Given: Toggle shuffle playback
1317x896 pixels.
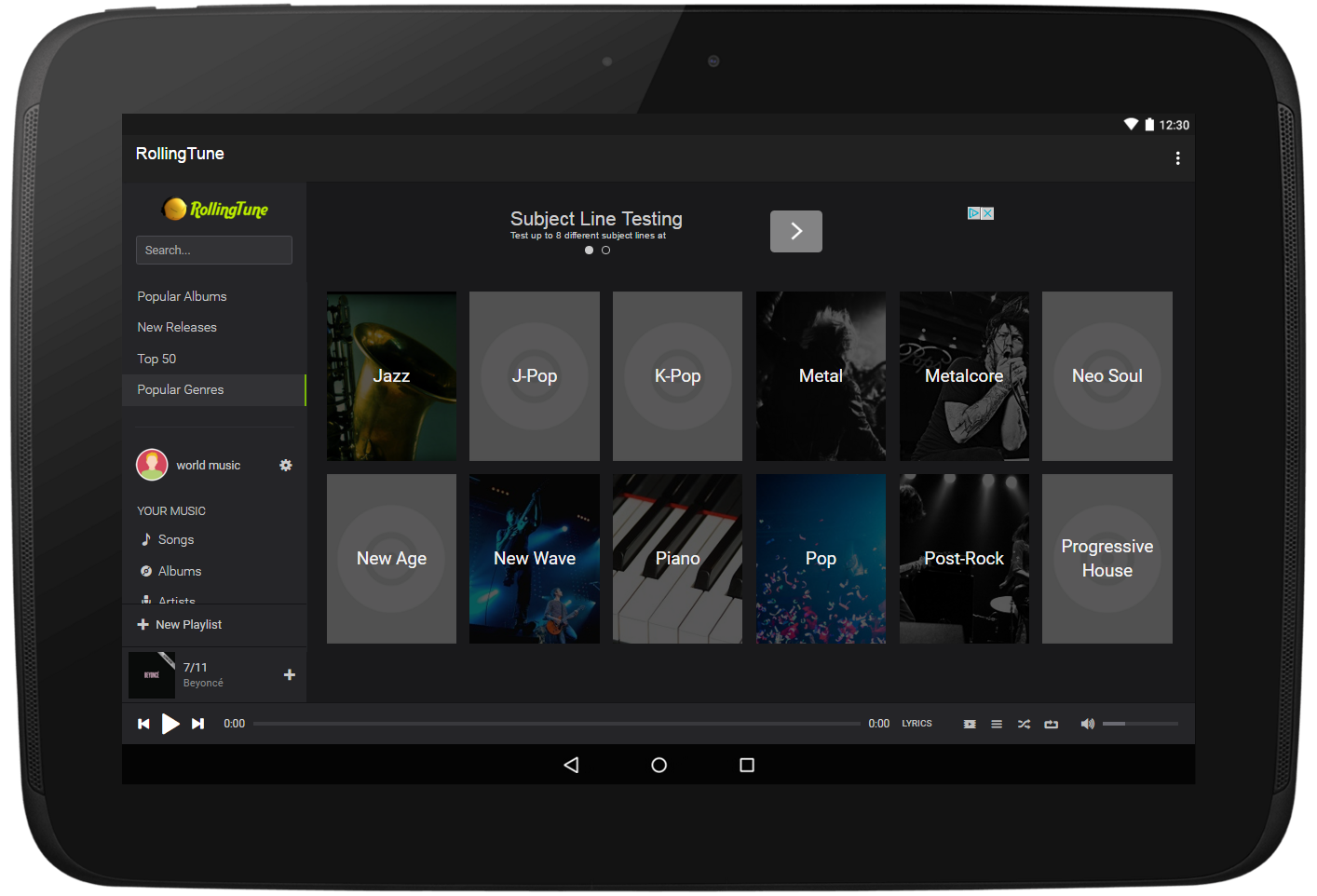Looking at the screenshot, I should point(1024,724).
